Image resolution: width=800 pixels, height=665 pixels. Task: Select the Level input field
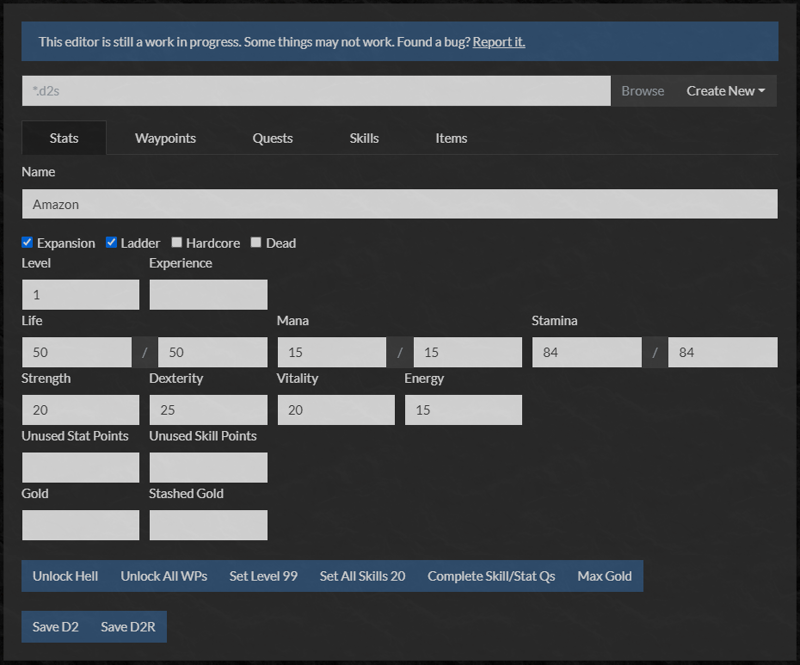[x=81, y=294]
